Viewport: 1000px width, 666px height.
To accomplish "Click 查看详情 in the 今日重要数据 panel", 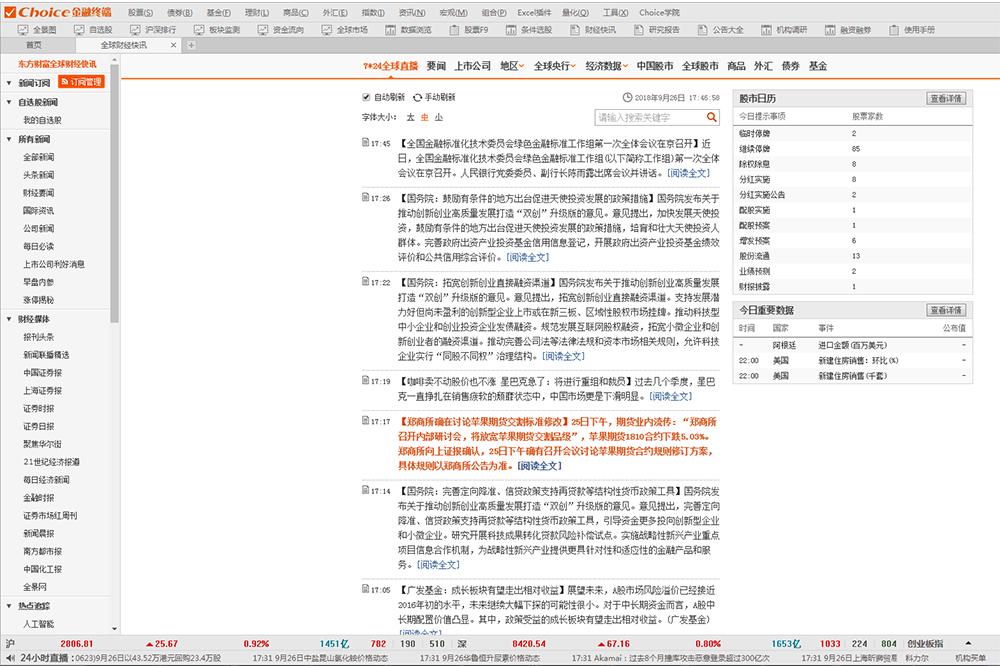I will coord(946,310).
